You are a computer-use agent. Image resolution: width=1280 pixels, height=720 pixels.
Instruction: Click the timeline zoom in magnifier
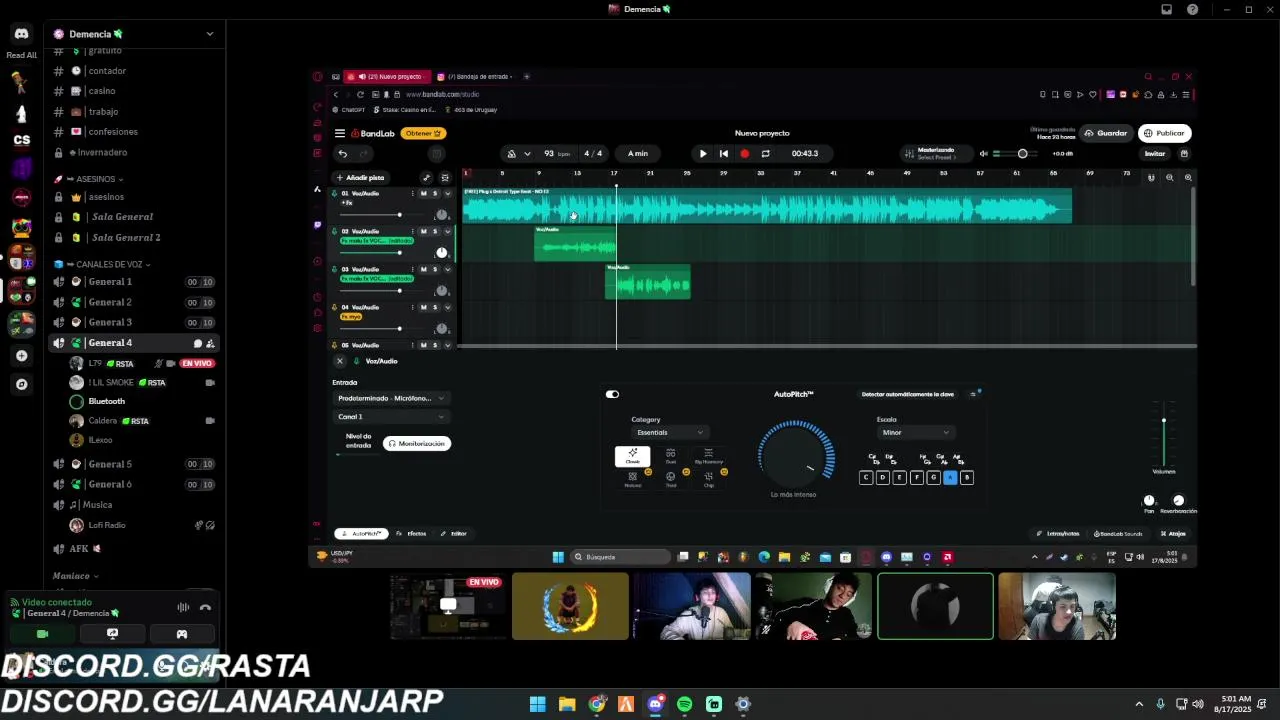click(1188, 178)
